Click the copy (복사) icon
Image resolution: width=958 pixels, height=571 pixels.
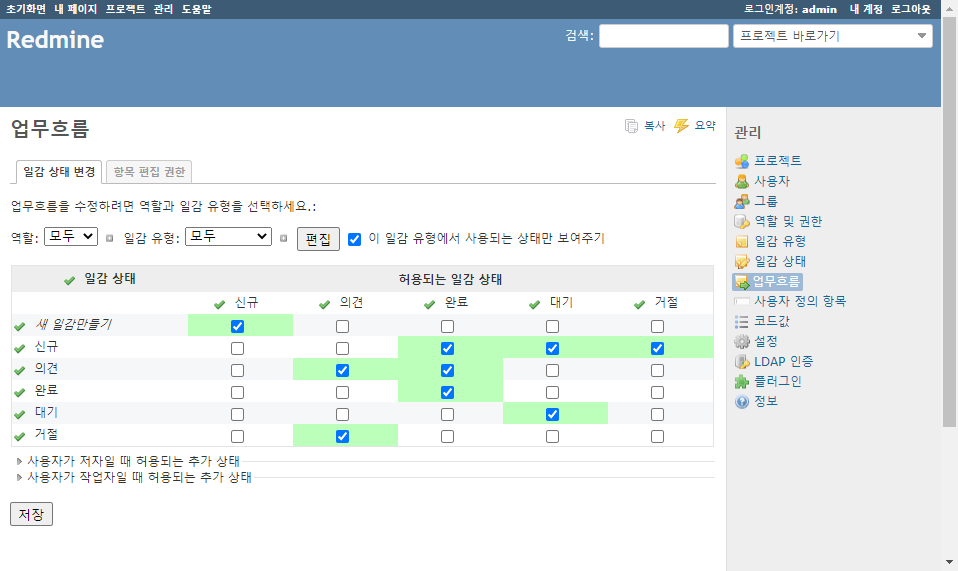(x=631, y=126)
